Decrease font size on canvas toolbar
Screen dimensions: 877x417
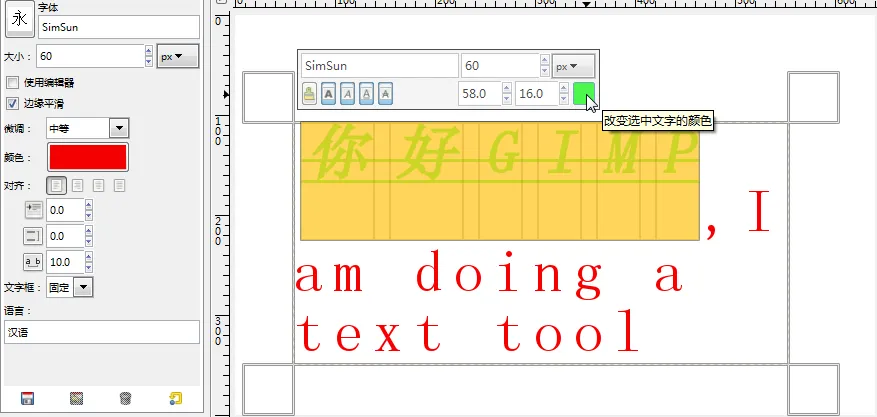tap(545, 72)
